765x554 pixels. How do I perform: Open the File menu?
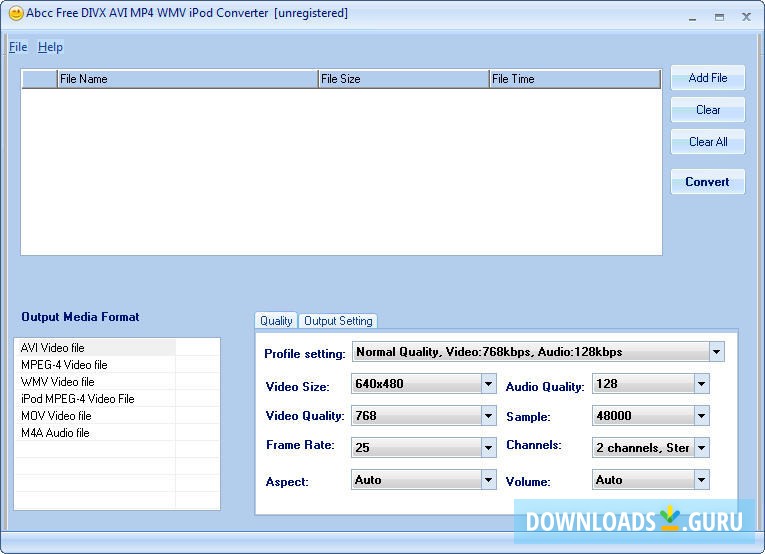tap(18, 47)
